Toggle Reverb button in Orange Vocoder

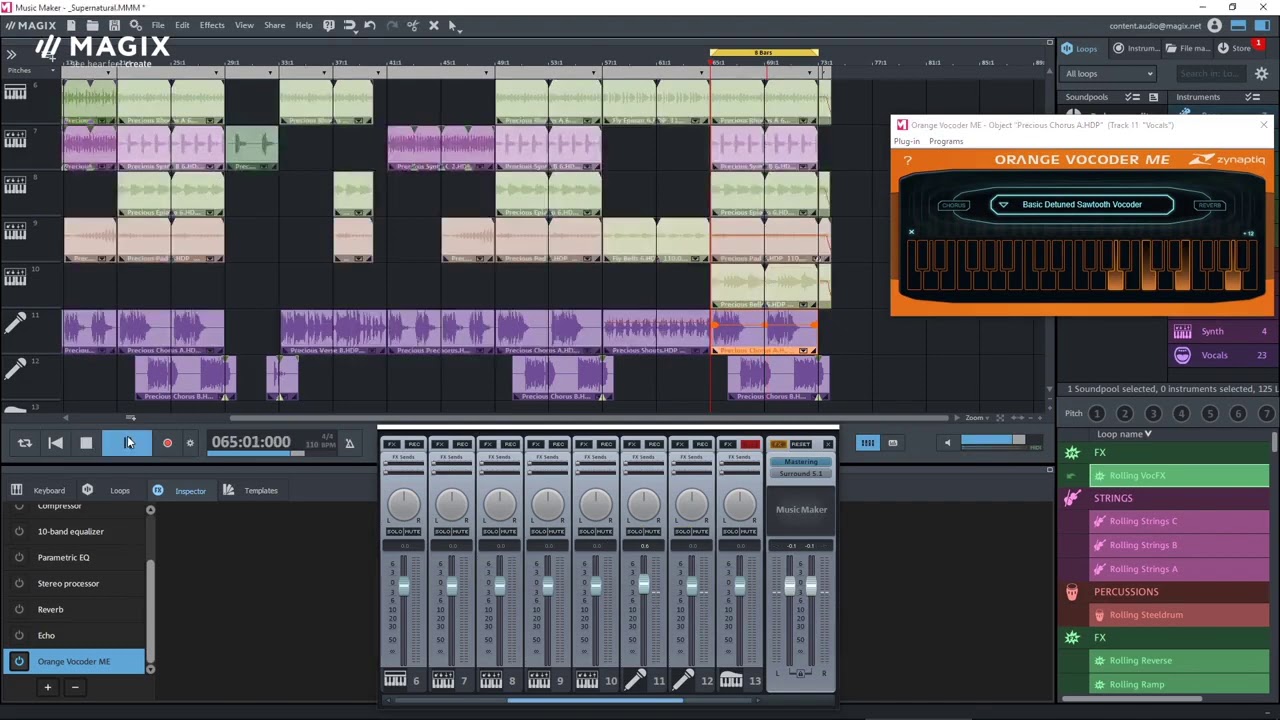[x=1209, y=205]
